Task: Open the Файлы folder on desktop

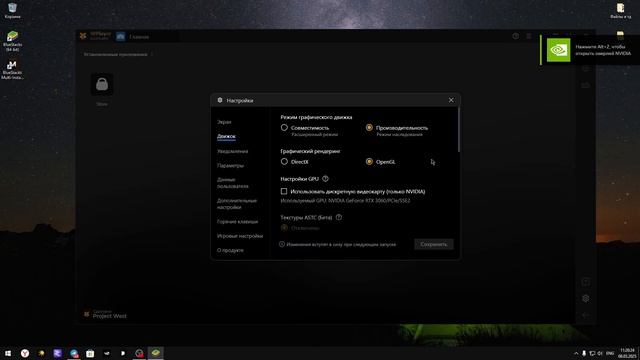Action: click(620, 11)
